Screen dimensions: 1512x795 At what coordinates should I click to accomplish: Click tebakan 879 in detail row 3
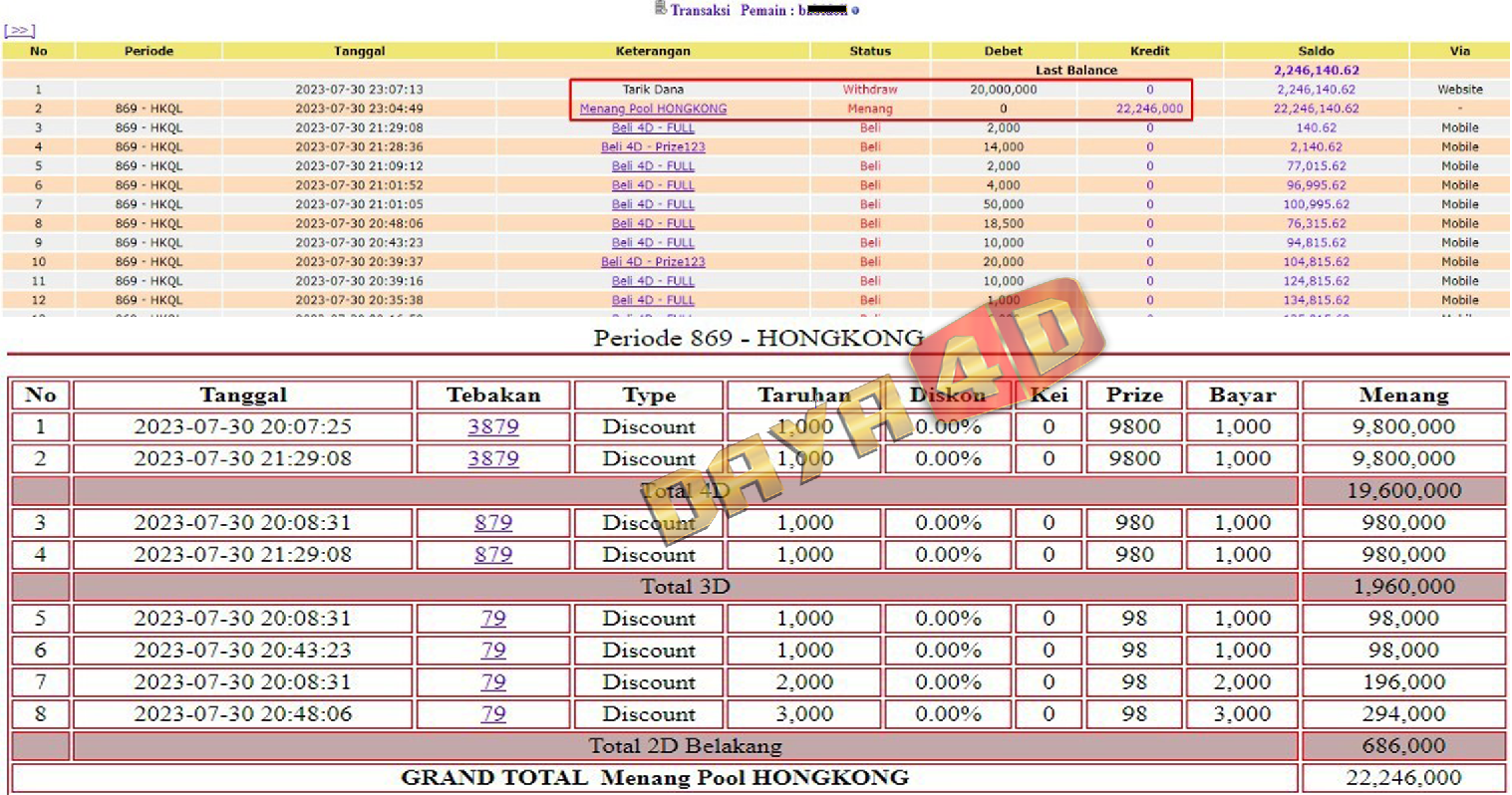coord(493,523)
